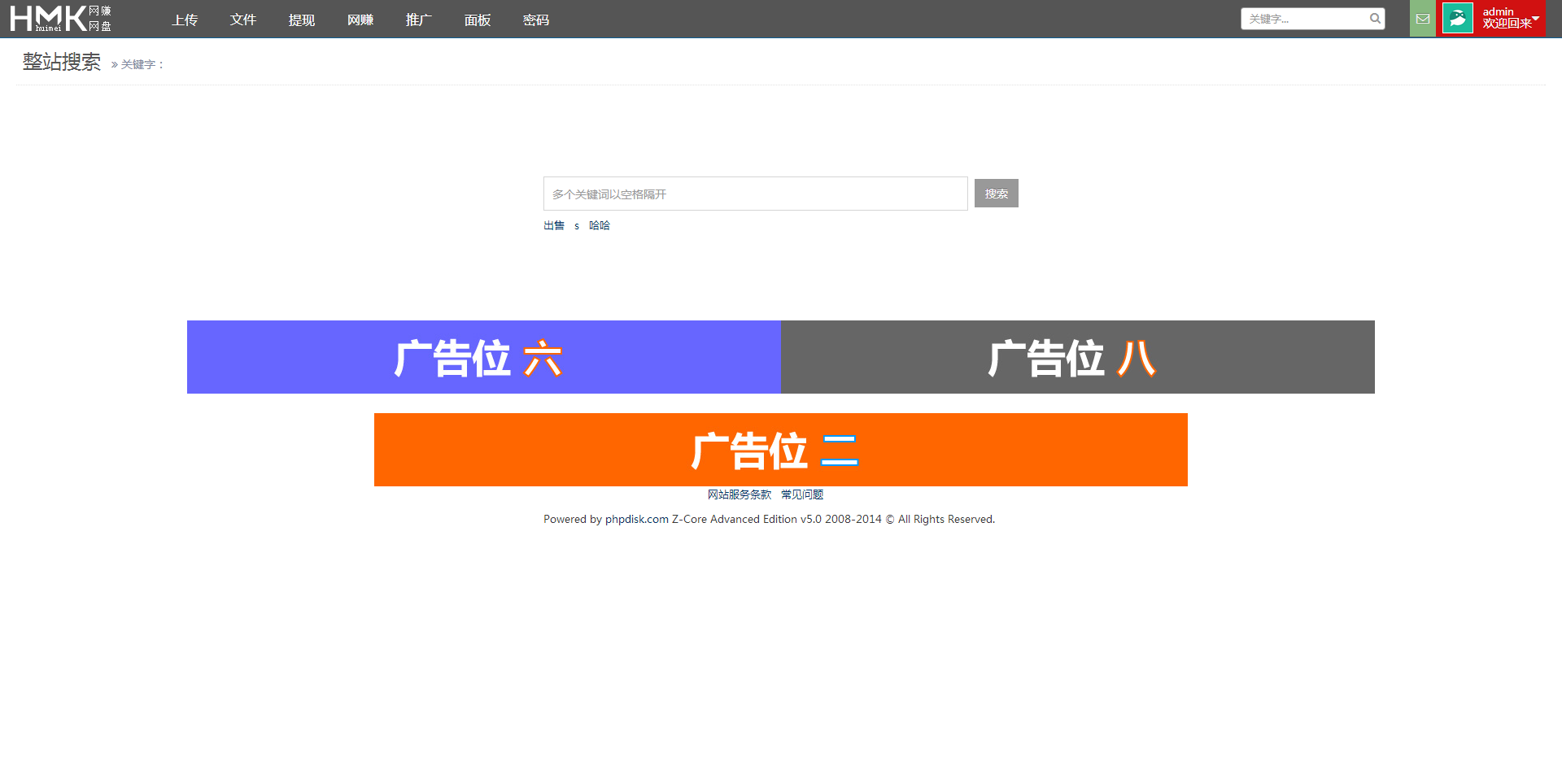1562x784 pixels.
Task: Click the 哈哈 hot keyword link
Action: click(600, 225)
